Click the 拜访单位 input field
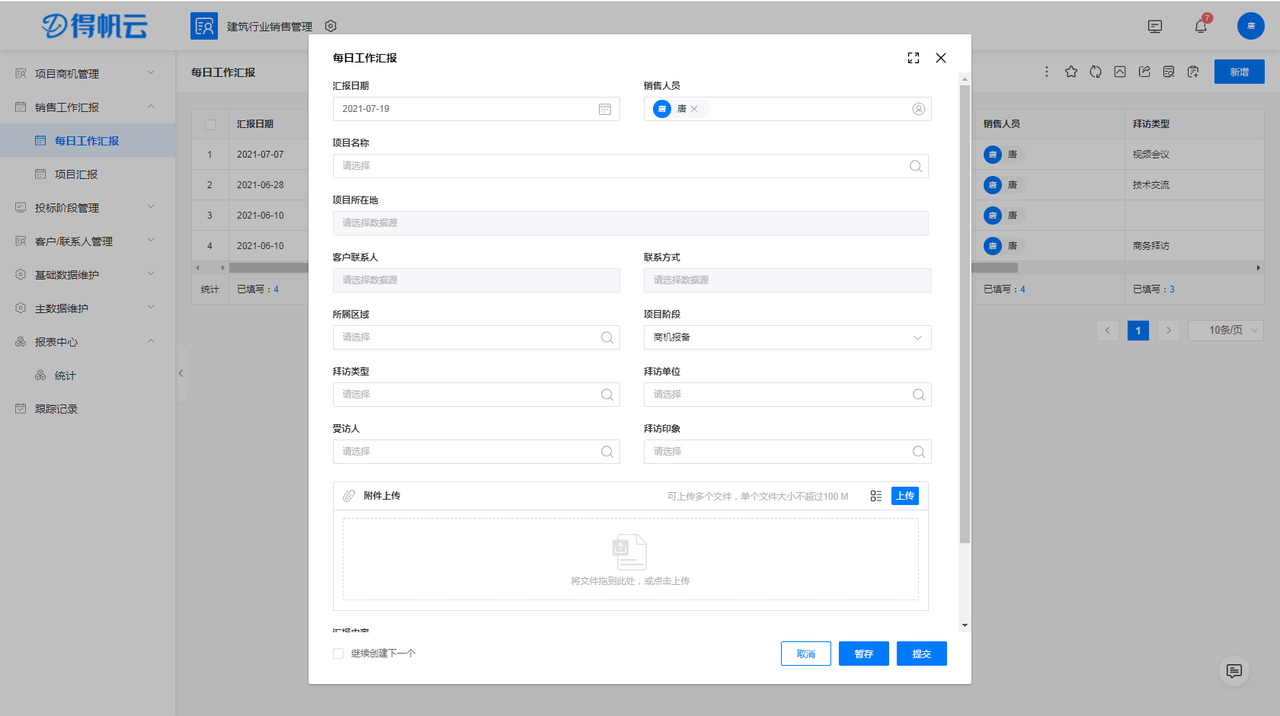The image size is (1280, 716). [778, 394]
